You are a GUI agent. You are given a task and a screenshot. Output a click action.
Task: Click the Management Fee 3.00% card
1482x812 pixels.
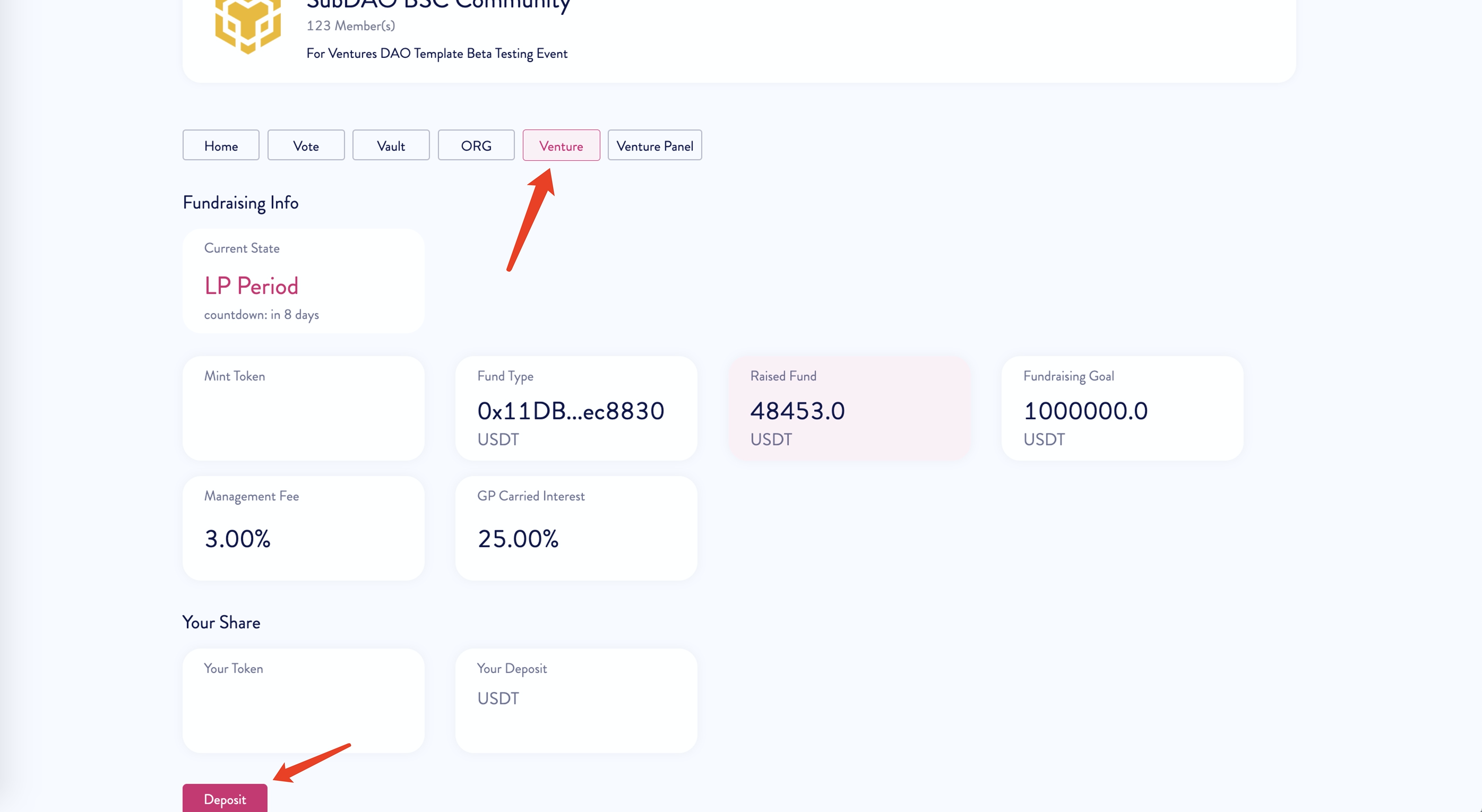pos(303,528)
